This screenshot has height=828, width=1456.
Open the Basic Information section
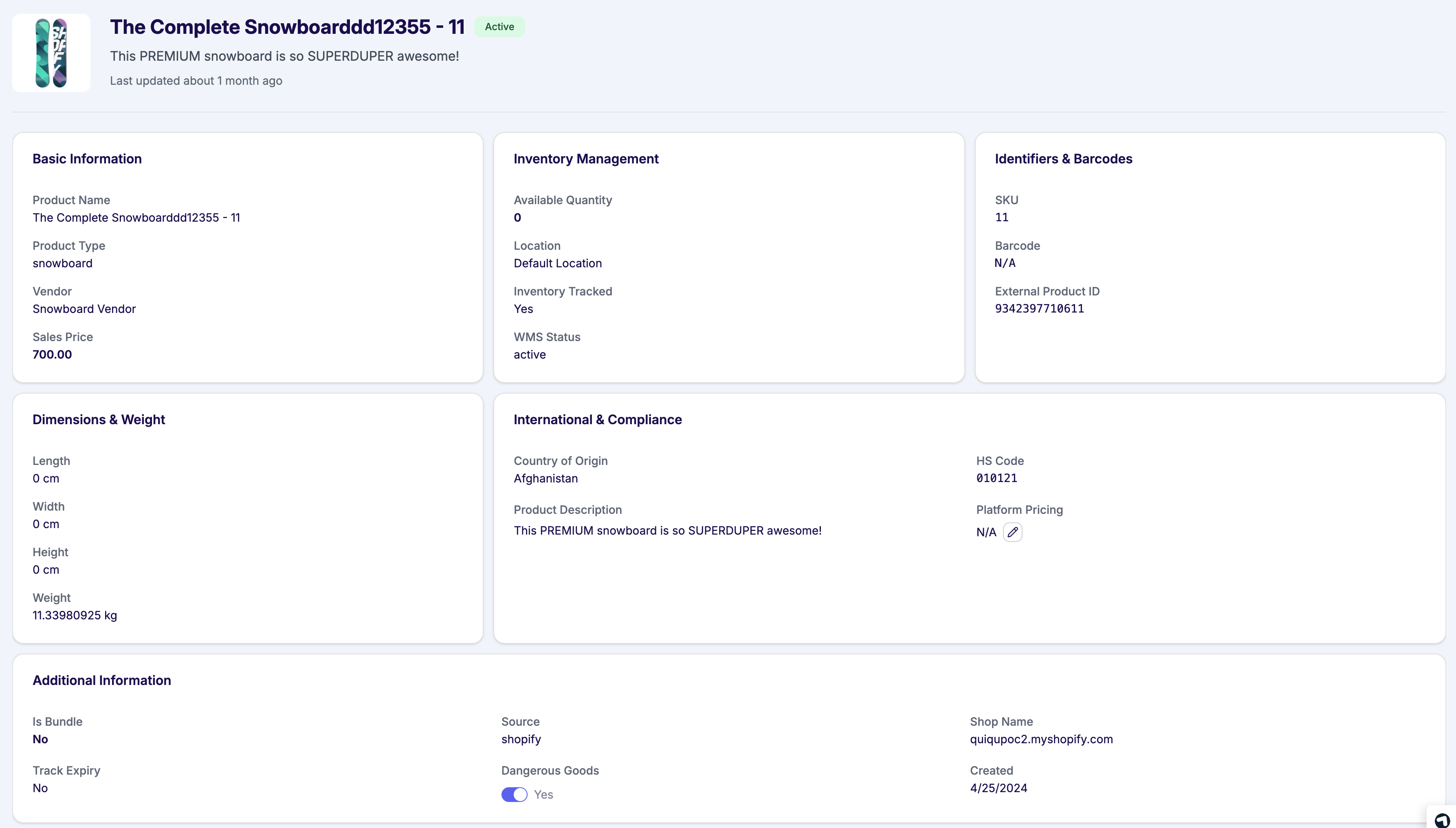point(86,159)
